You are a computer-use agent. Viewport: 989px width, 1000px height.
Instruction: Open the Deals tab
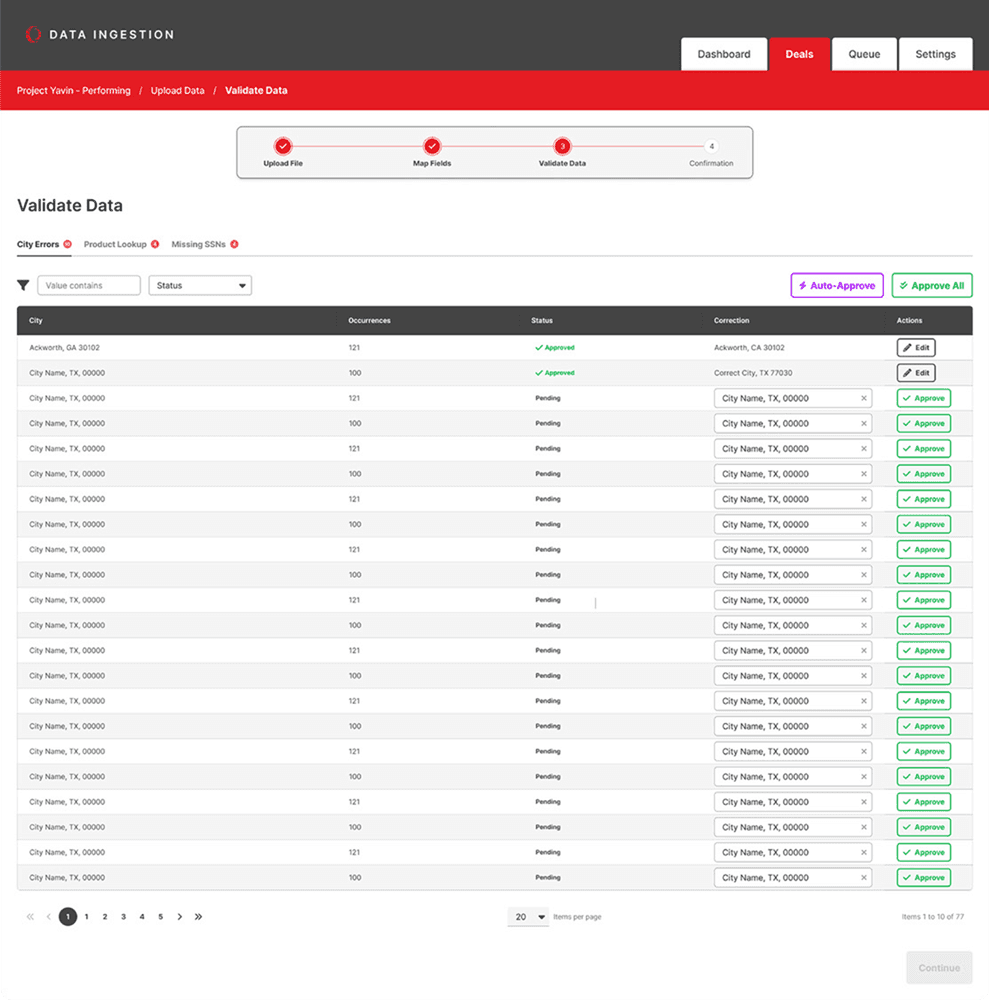coord(799,54)
